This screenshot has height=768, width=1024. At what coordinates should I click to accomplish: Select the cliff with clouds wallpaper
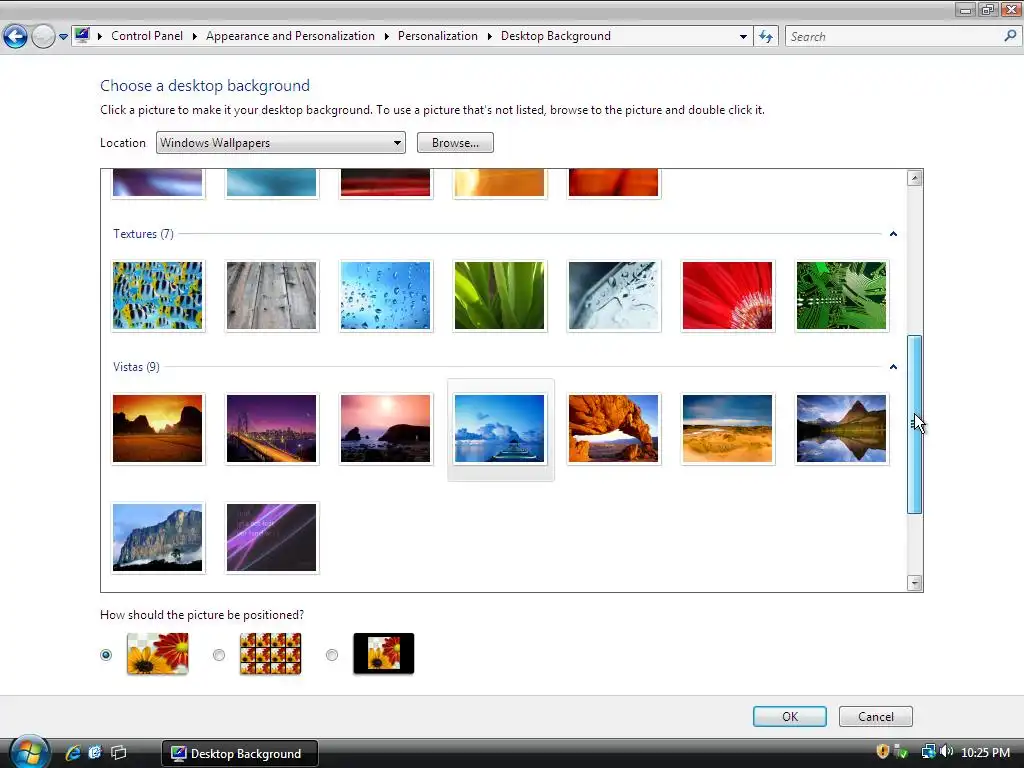click(x=157, y=537)
